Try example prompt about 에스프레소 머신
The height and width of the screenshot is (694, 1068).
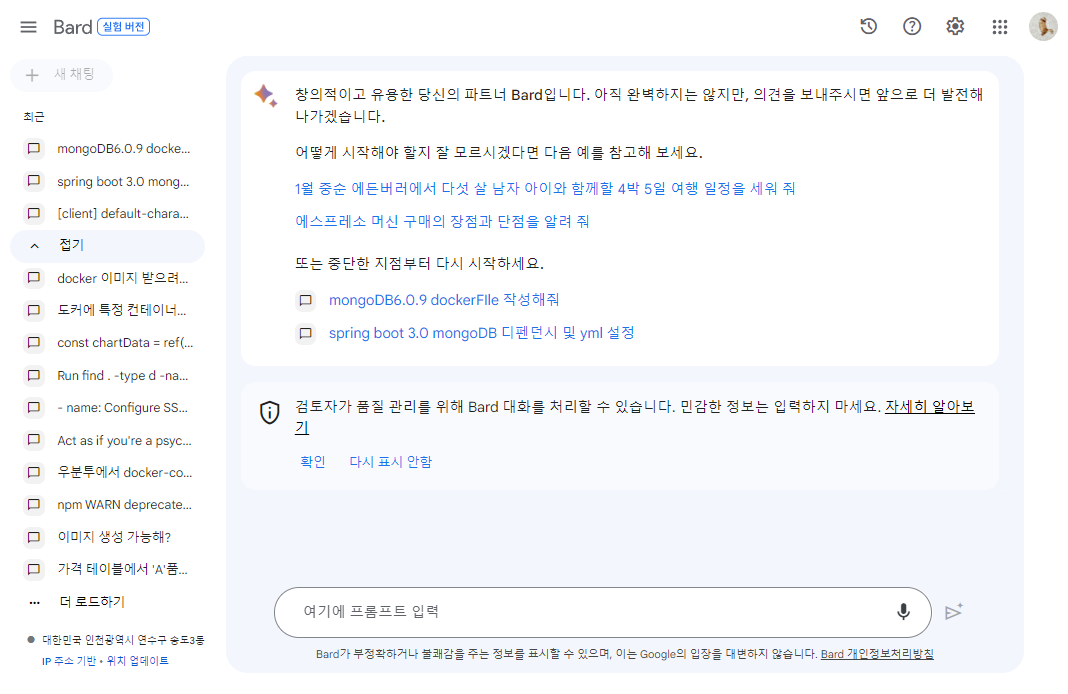pyautogui.click(x=442, y=221)
